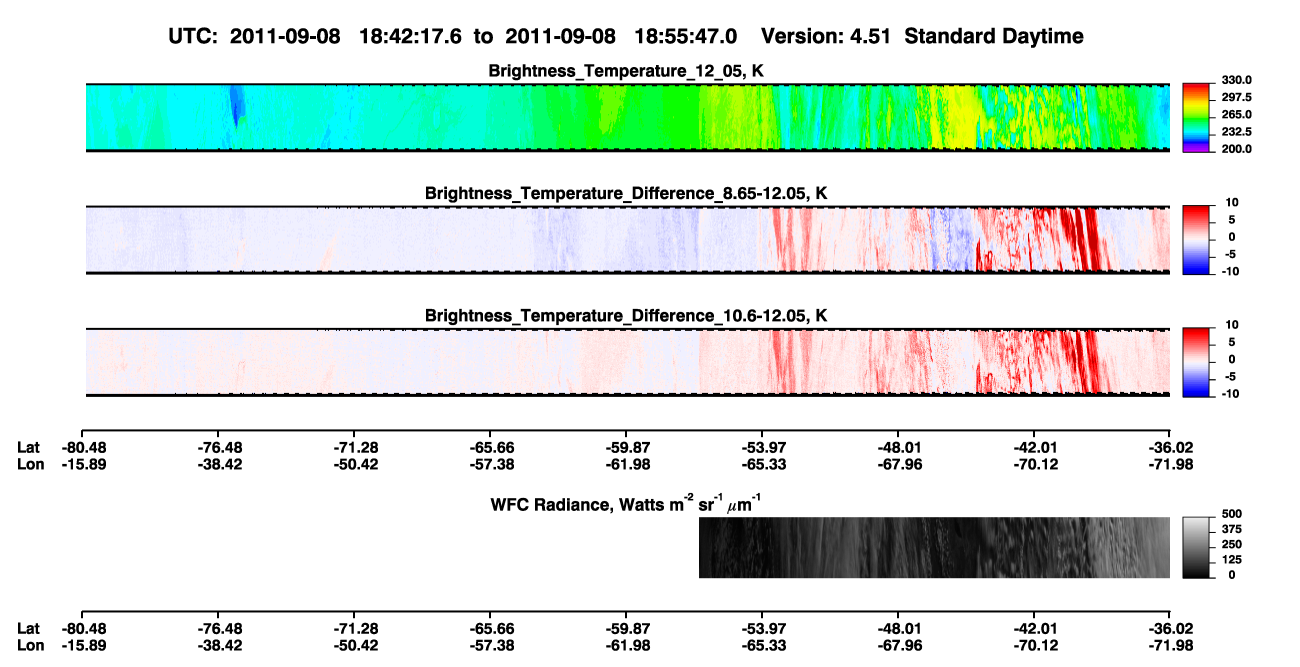Select the 8.65-12.05 temperature difference image panel
This screenshot has width=1300, height=667.
(628, 239)
